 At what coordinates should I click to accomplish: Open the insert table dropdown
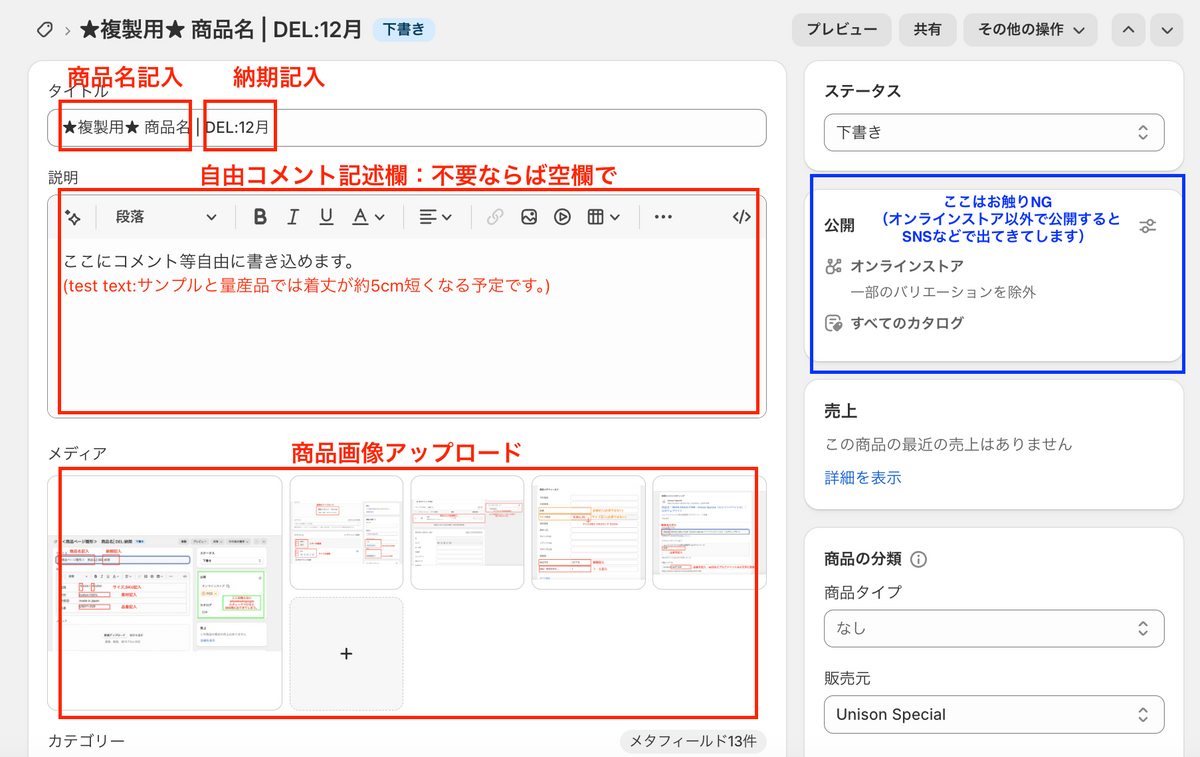[x=603, y=217]
